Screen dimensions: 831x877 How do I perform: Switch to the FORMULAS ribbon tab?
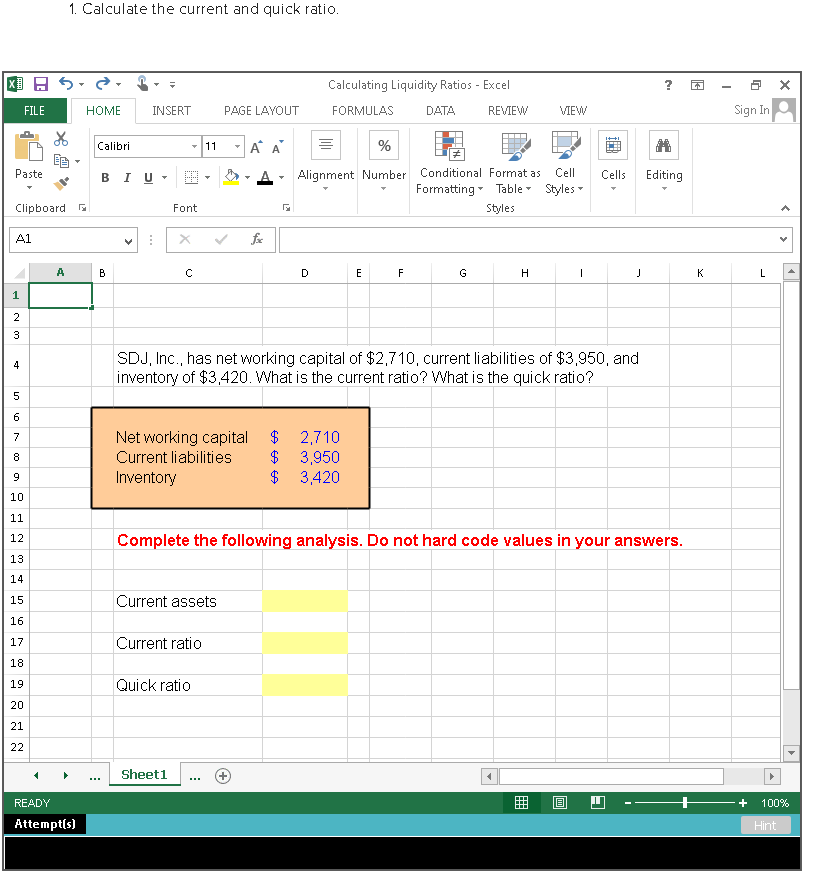click(362, 111)
